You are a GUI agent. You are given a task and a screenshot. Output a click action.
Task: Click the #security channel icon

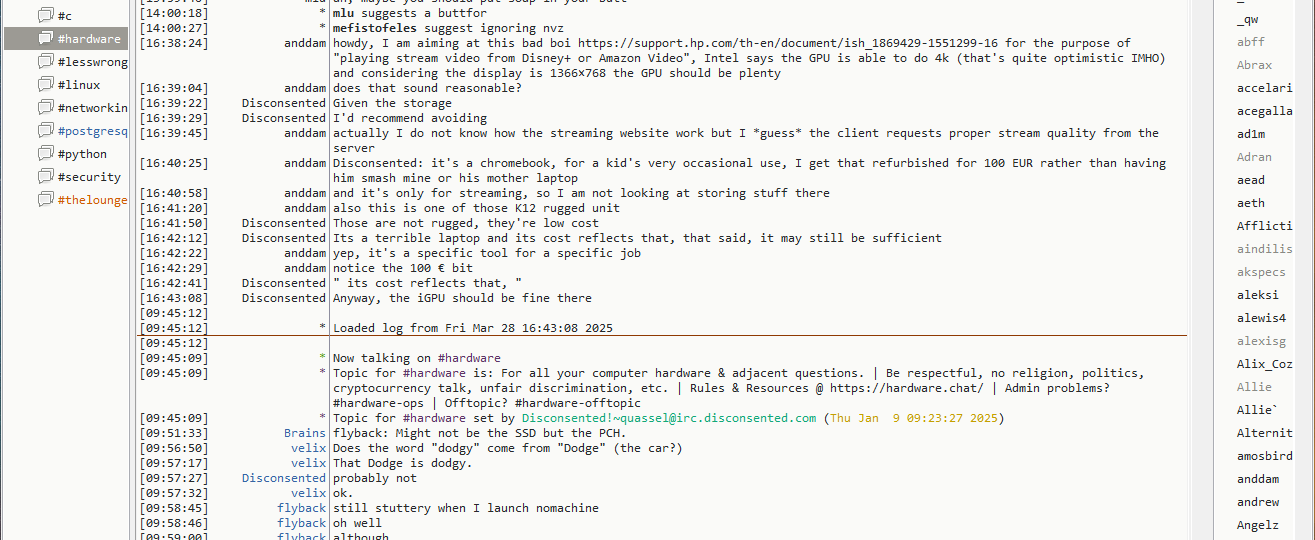(45, 176)
